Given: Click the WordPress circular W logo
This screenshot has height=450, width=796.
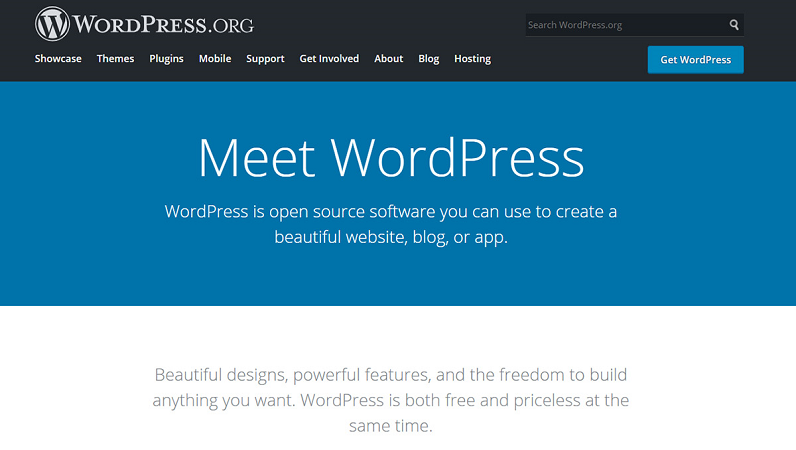Looking at the screenshot, I should coord(52,24).
